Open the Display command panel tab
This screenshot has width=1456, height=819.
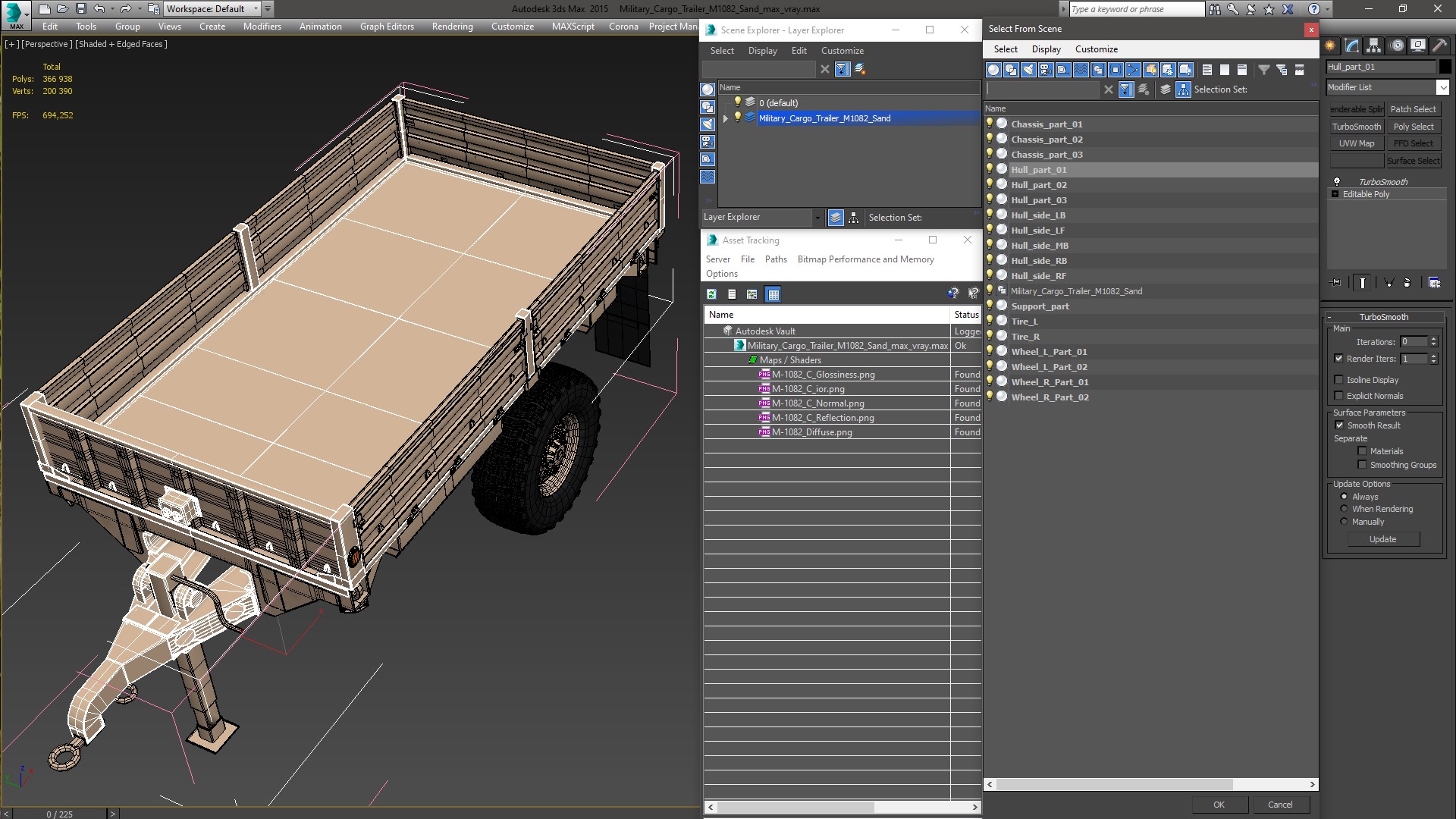click(x=1418, y=45)
